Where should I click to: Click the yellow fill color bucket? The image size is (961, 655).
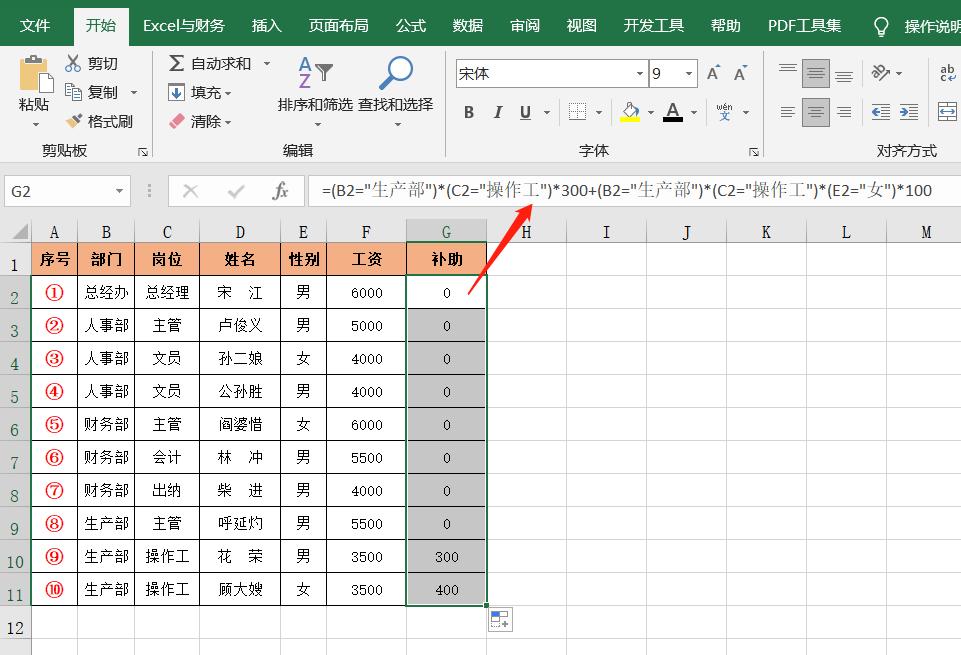[629, 112]
